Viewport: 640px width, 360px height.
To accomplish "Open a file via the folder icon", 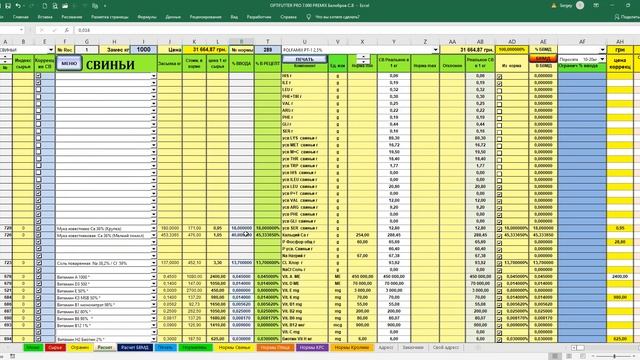I will pos(65,6).
